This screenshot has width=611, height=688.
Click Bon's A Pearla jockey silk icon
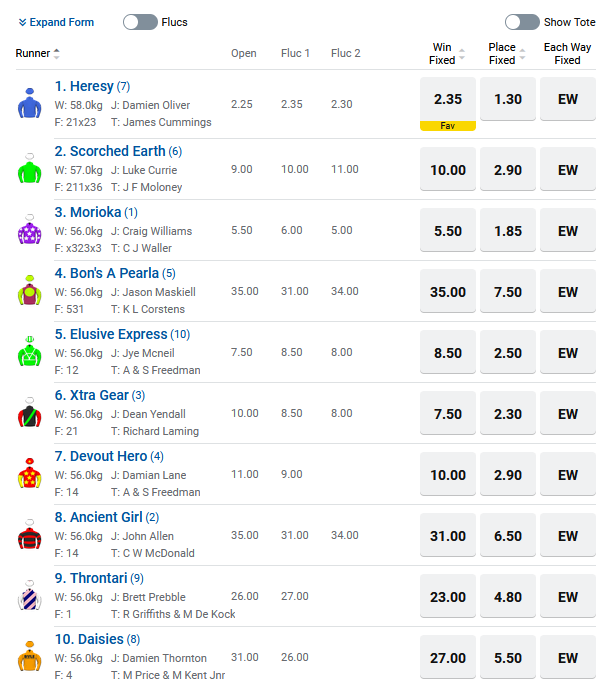pos(28,291)
